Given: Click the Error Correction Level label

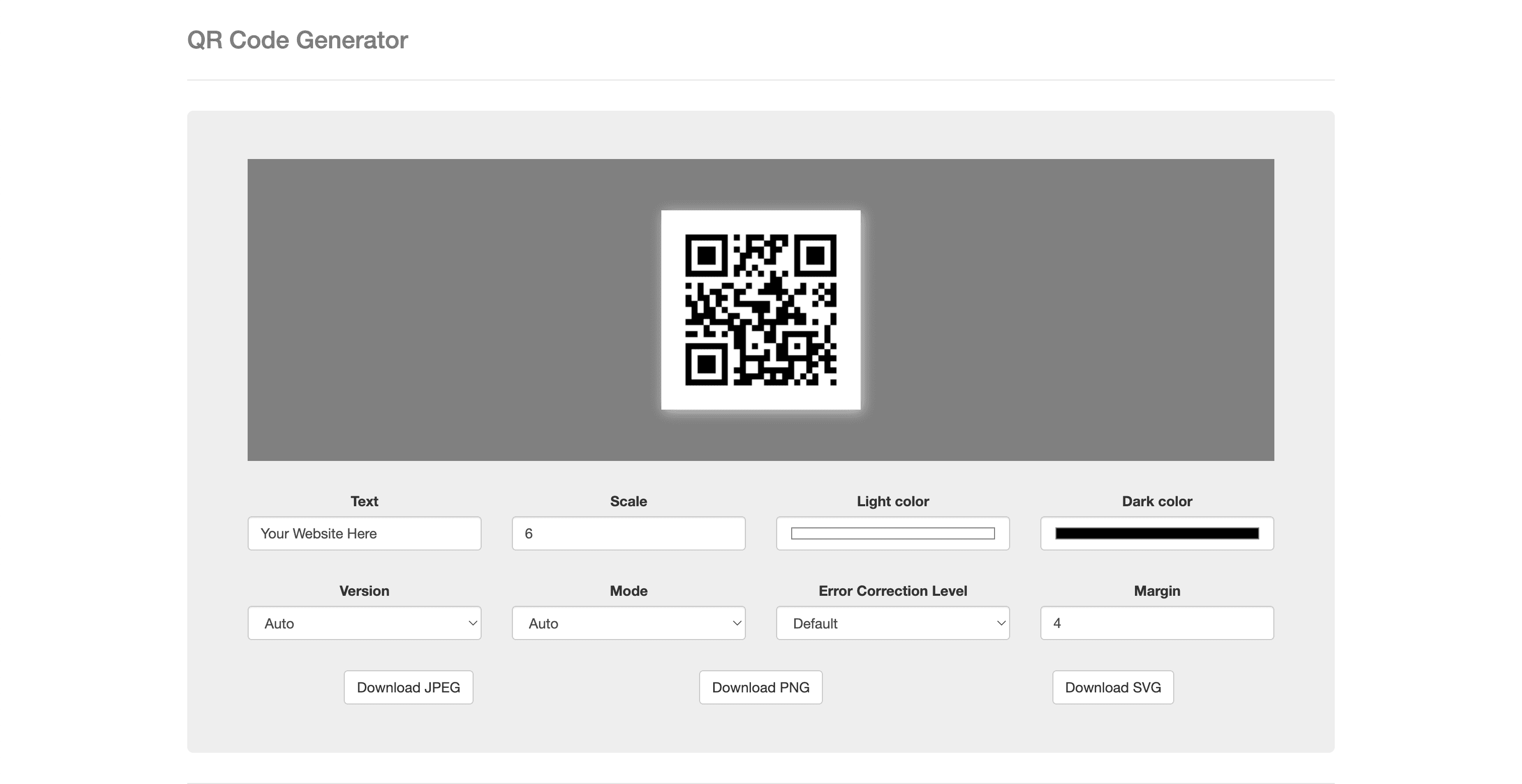Looking at the screenshot, I should [x=892, y=590].
